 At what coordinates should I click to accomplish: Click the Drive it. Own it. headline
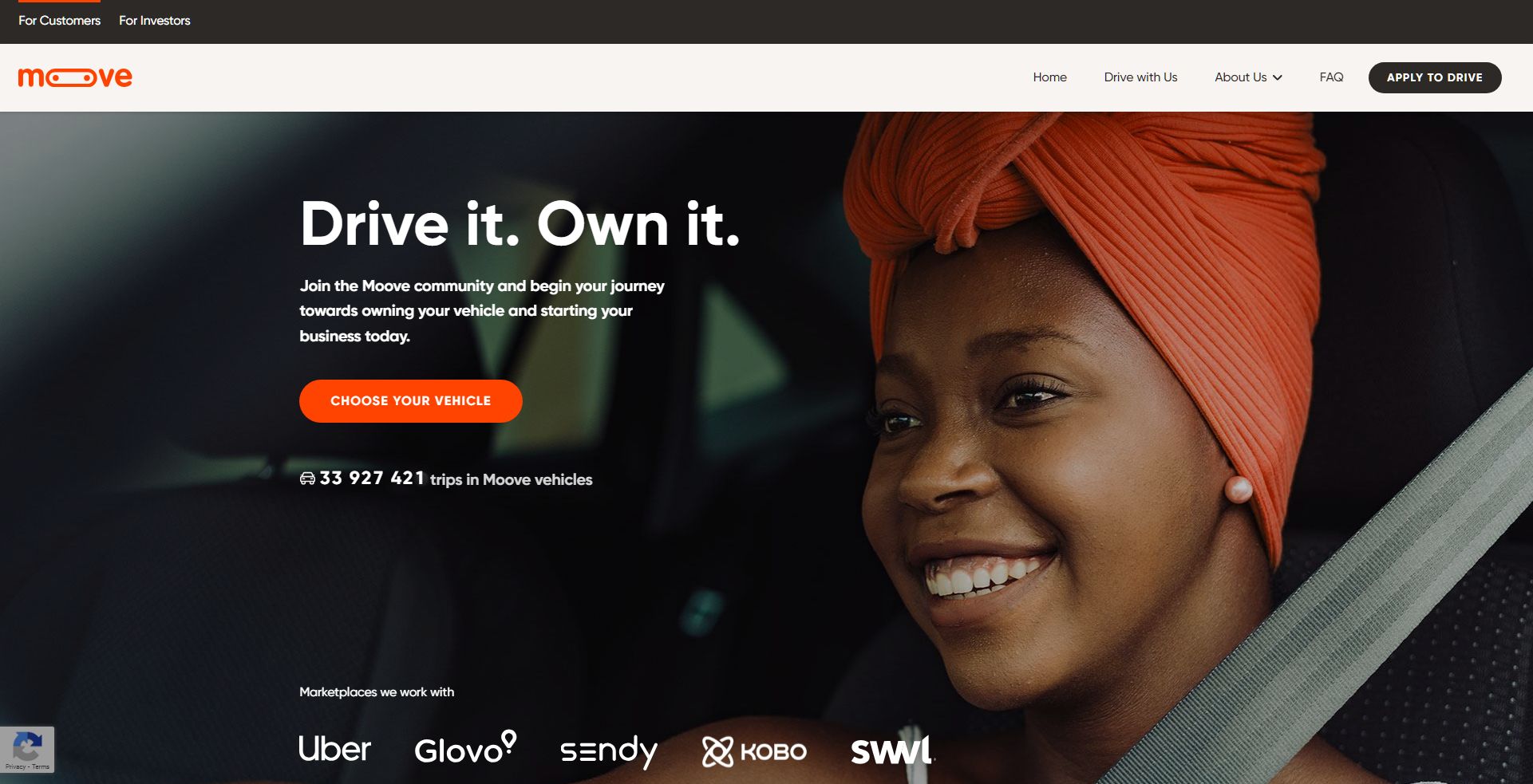(520, 223)
